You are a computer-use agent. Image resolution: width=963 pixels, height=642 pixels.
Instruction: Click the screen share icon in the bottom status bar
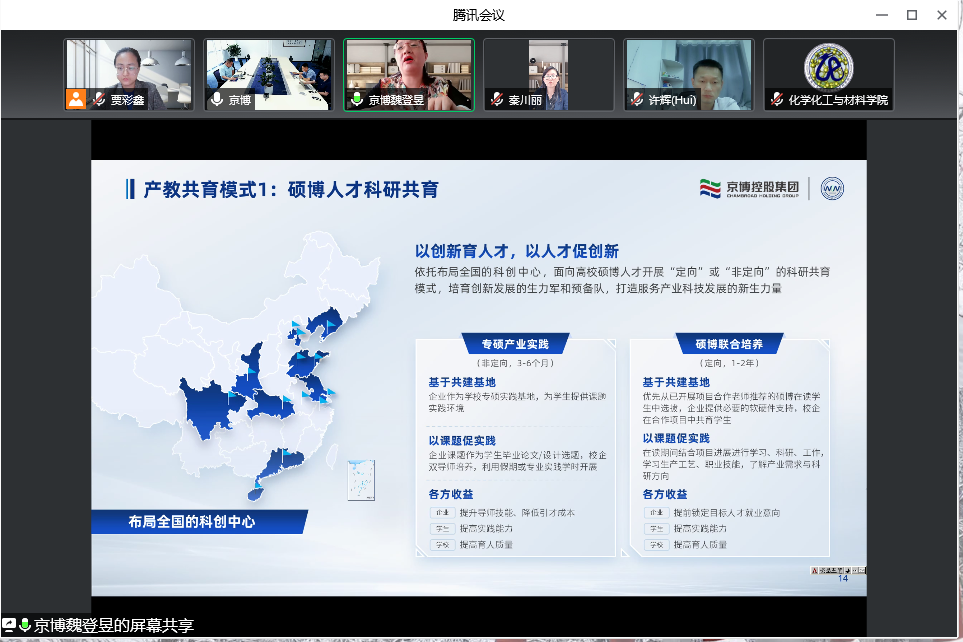[9, 625]
